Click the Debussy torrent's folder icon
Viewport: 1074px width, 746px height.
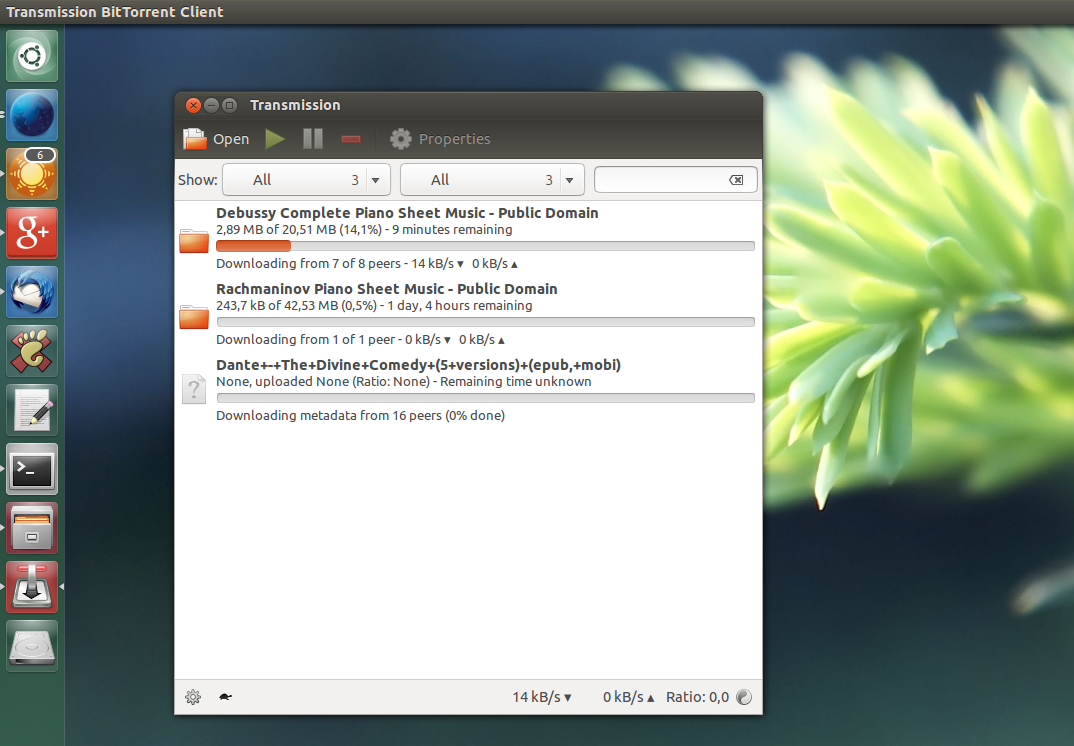tap(194, 240)
